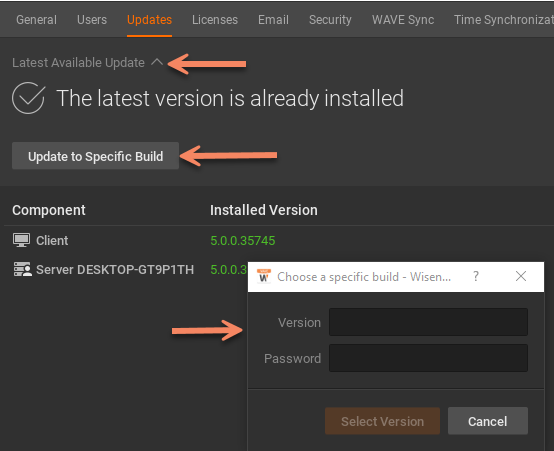Click Cancel in the build dialog
The height and width of the screenshot is (451, 554).
pos(488,421)
